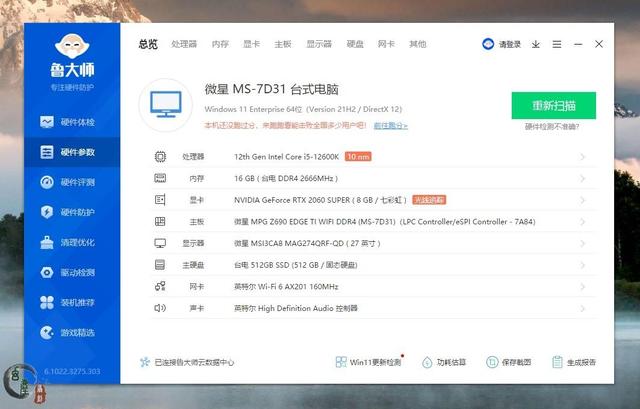
Task: Click the 主板 motherboard icon
Action: tap(160, 222)
